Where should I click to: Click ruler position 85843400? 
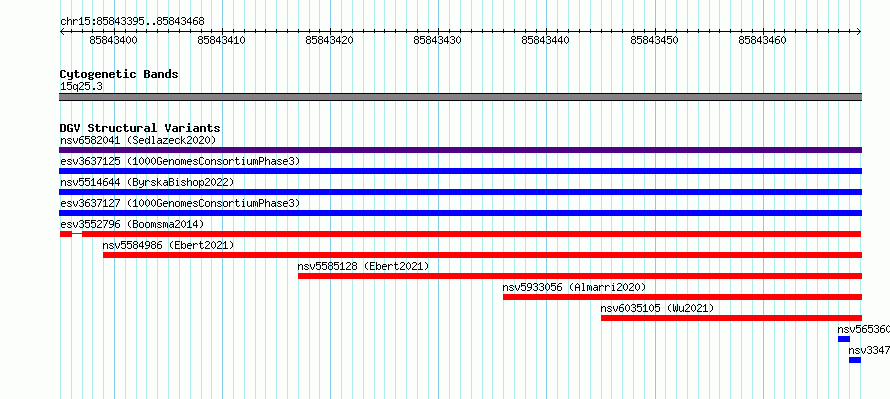click(x=113, y=40)
